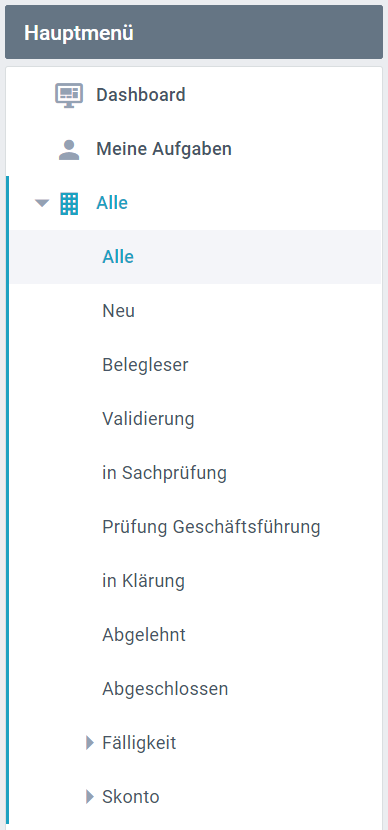Show invoices with status Neu

pos(119,311)
